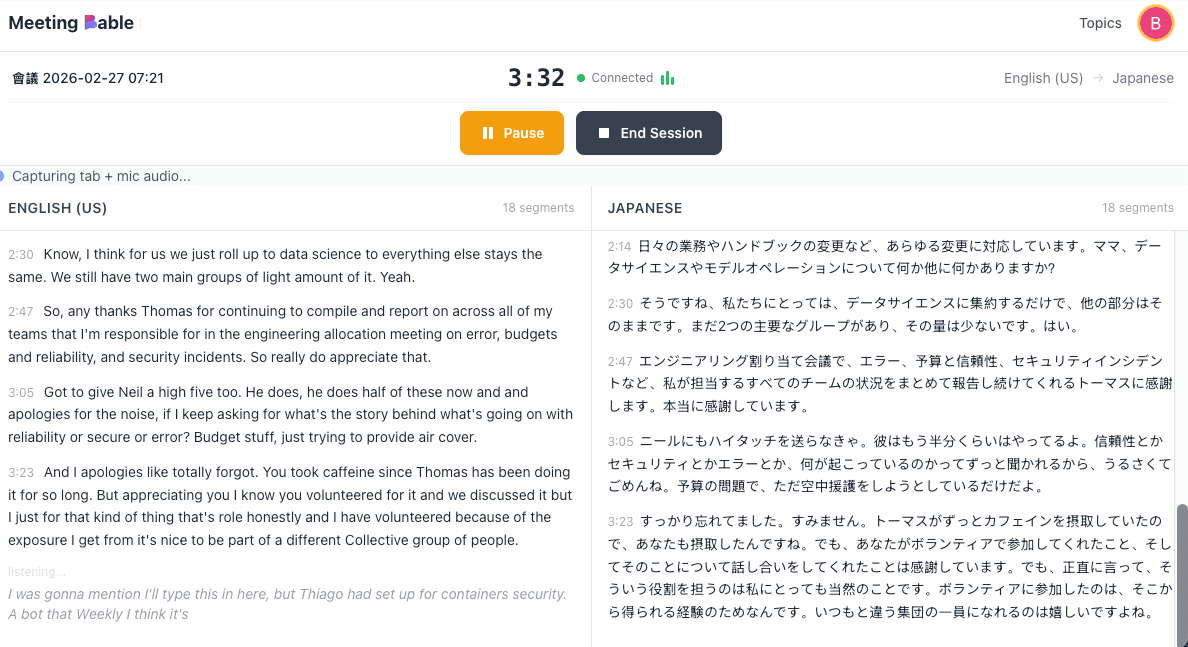The width and height of the screenshot is (1188, 647).
Task: Toggle Pause on the live translation
Action: 511,132
